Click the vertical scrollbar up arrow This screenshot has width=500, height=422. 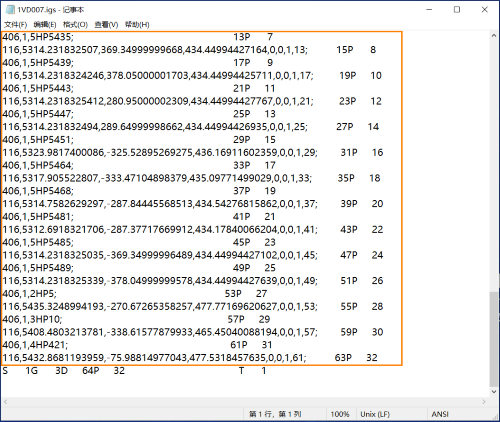(494, 36)
